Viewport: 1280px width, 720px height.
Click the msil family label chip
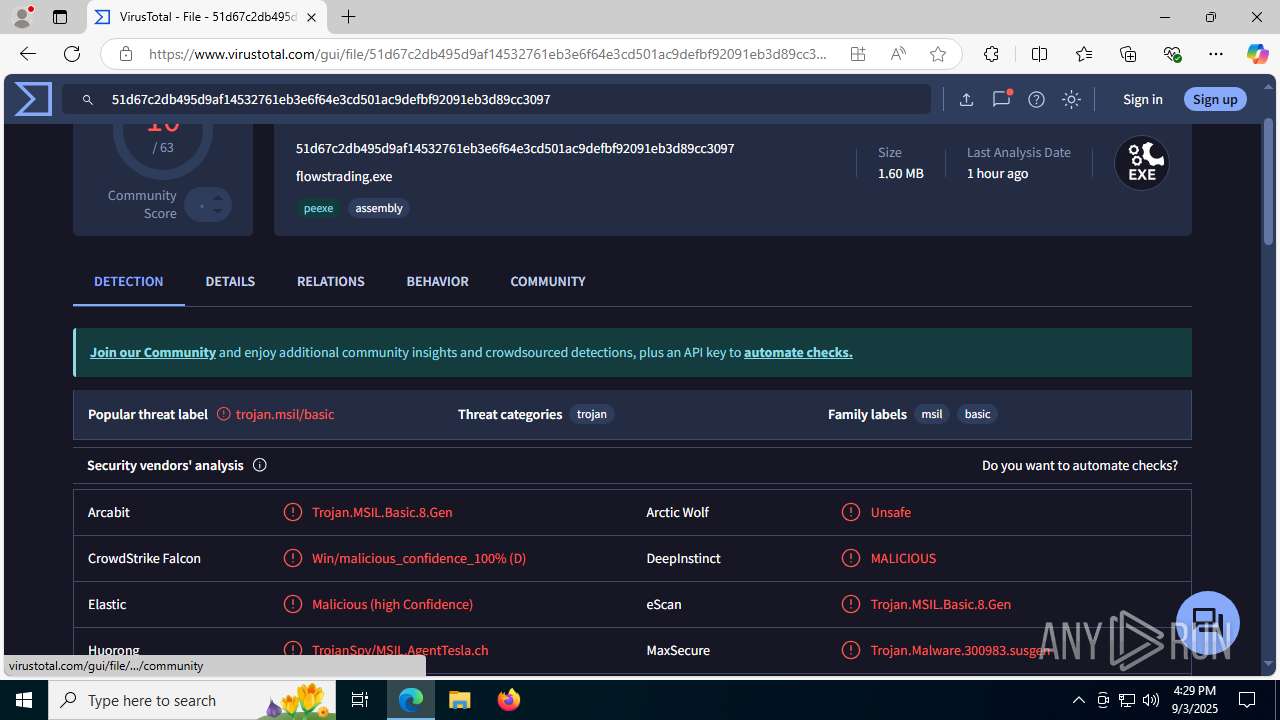pyautogui.click(x=932, y=414)
